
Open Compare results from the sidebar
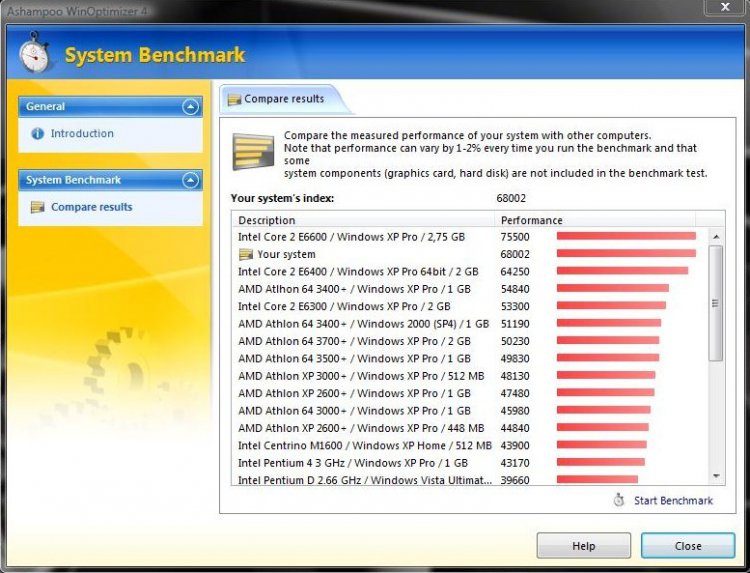(x=92, y=207)
